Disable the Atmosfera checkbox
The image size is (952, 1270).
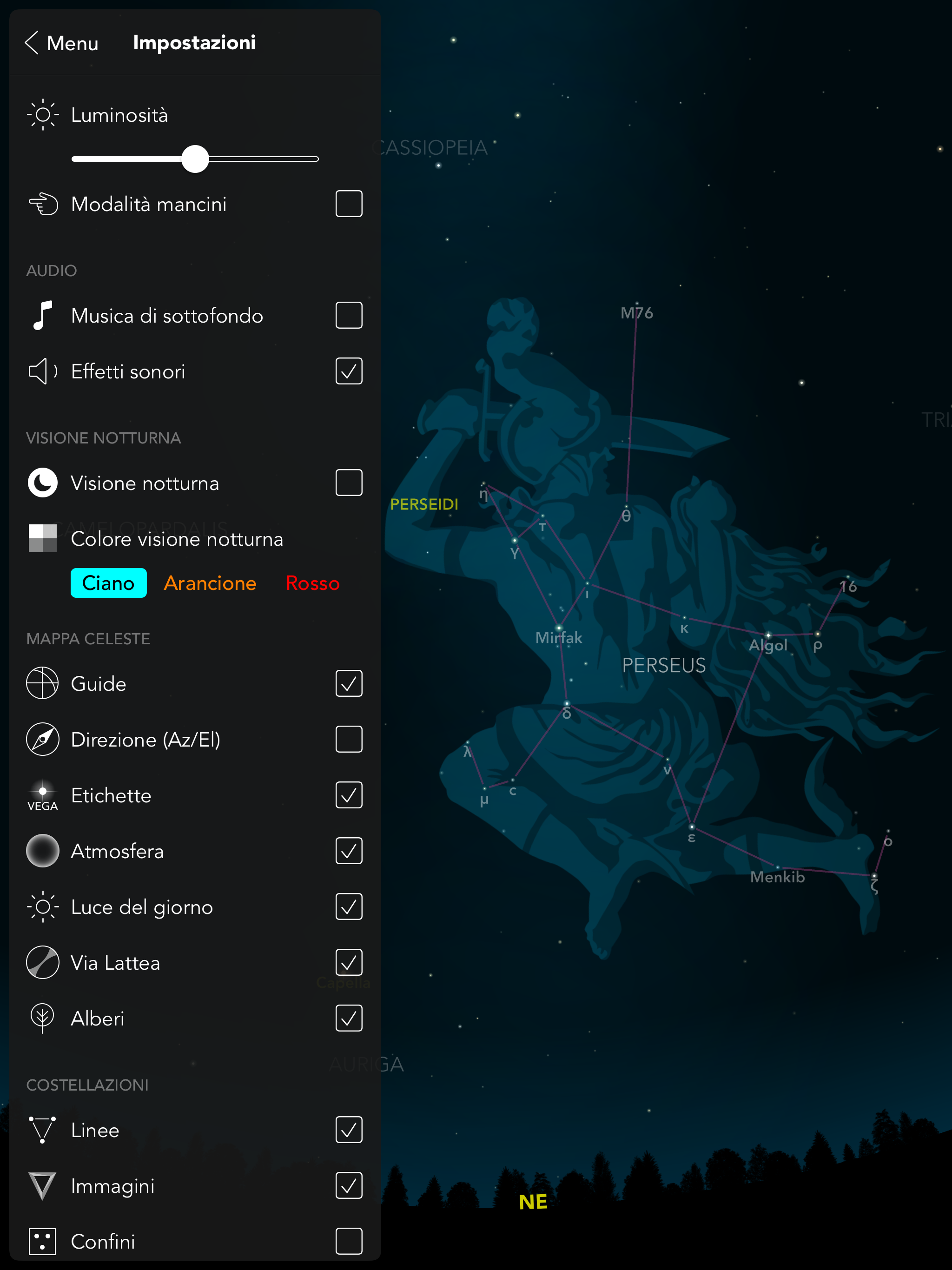pos(349,851)
